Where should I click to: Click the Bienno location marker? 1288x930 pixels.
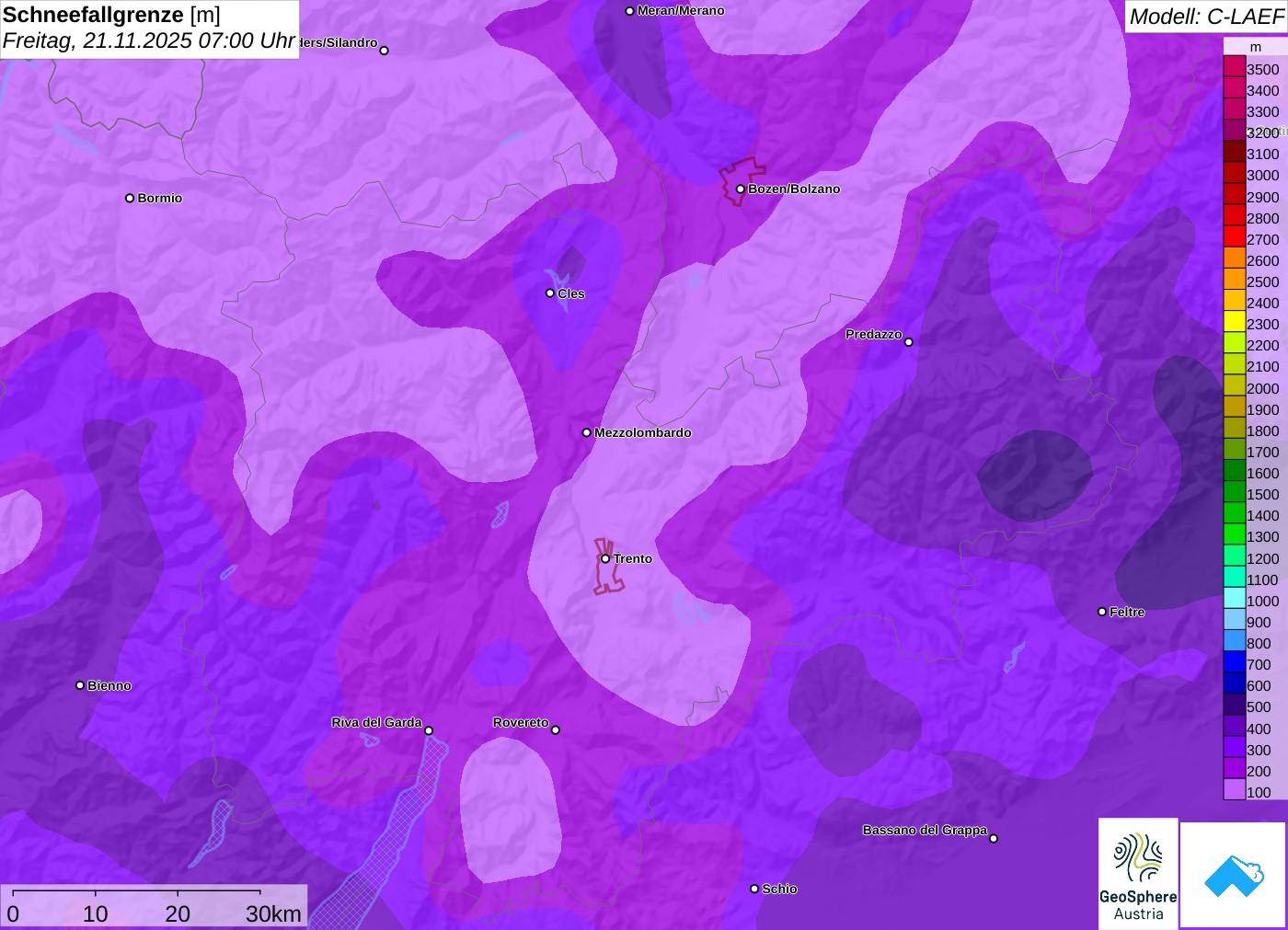tap(80, 685)
